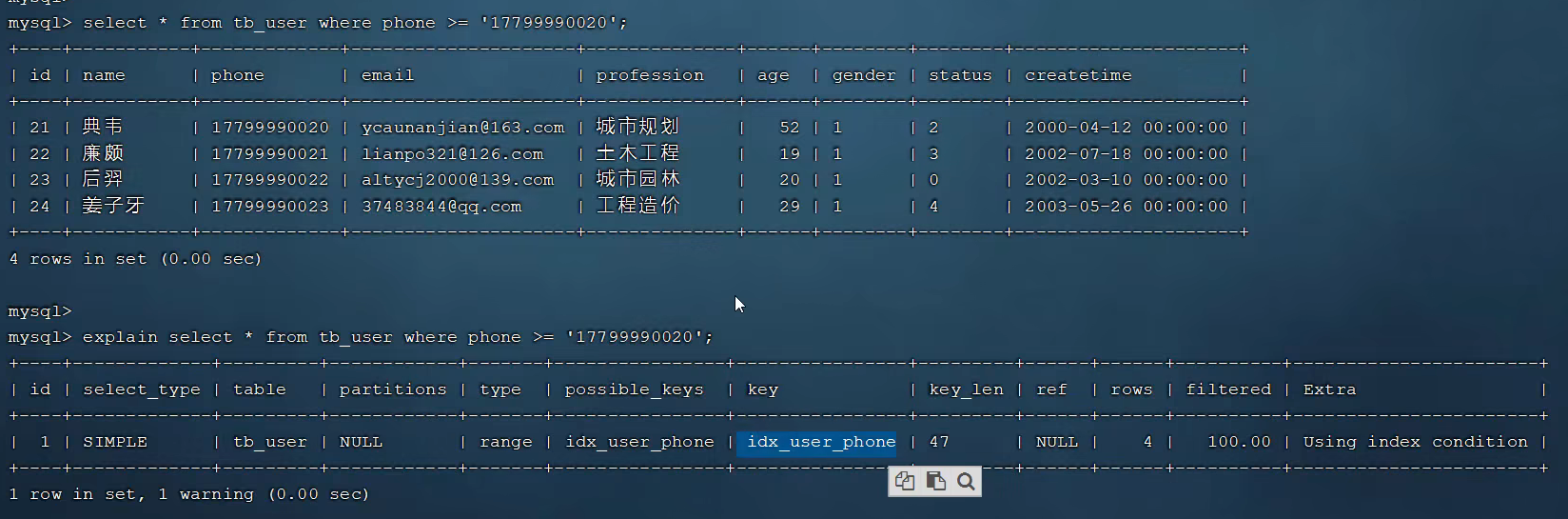This screenshot has width=1568, height=519.
Task: Click the 'select_type' column header
Action: (x=142, y=389)
